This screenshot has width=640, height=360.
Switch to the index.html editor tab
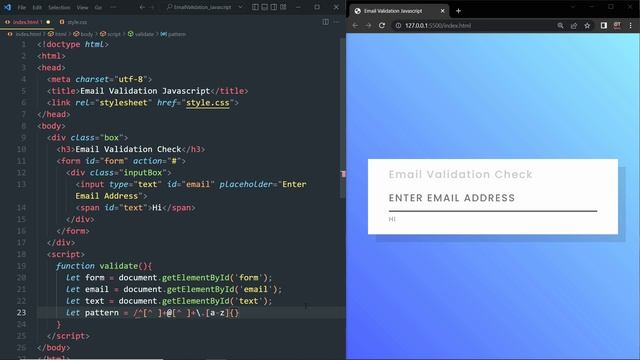point(27,22)
